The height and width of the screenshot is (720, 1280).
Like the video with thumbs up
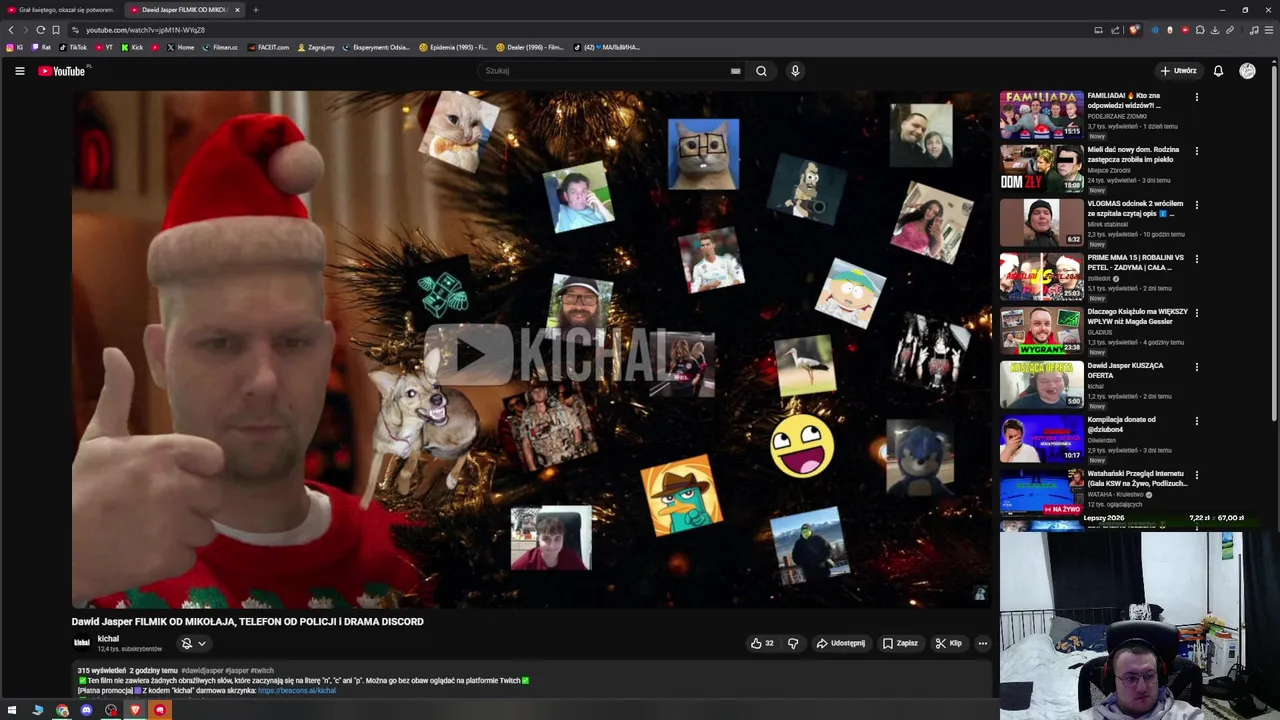[762, 643]
